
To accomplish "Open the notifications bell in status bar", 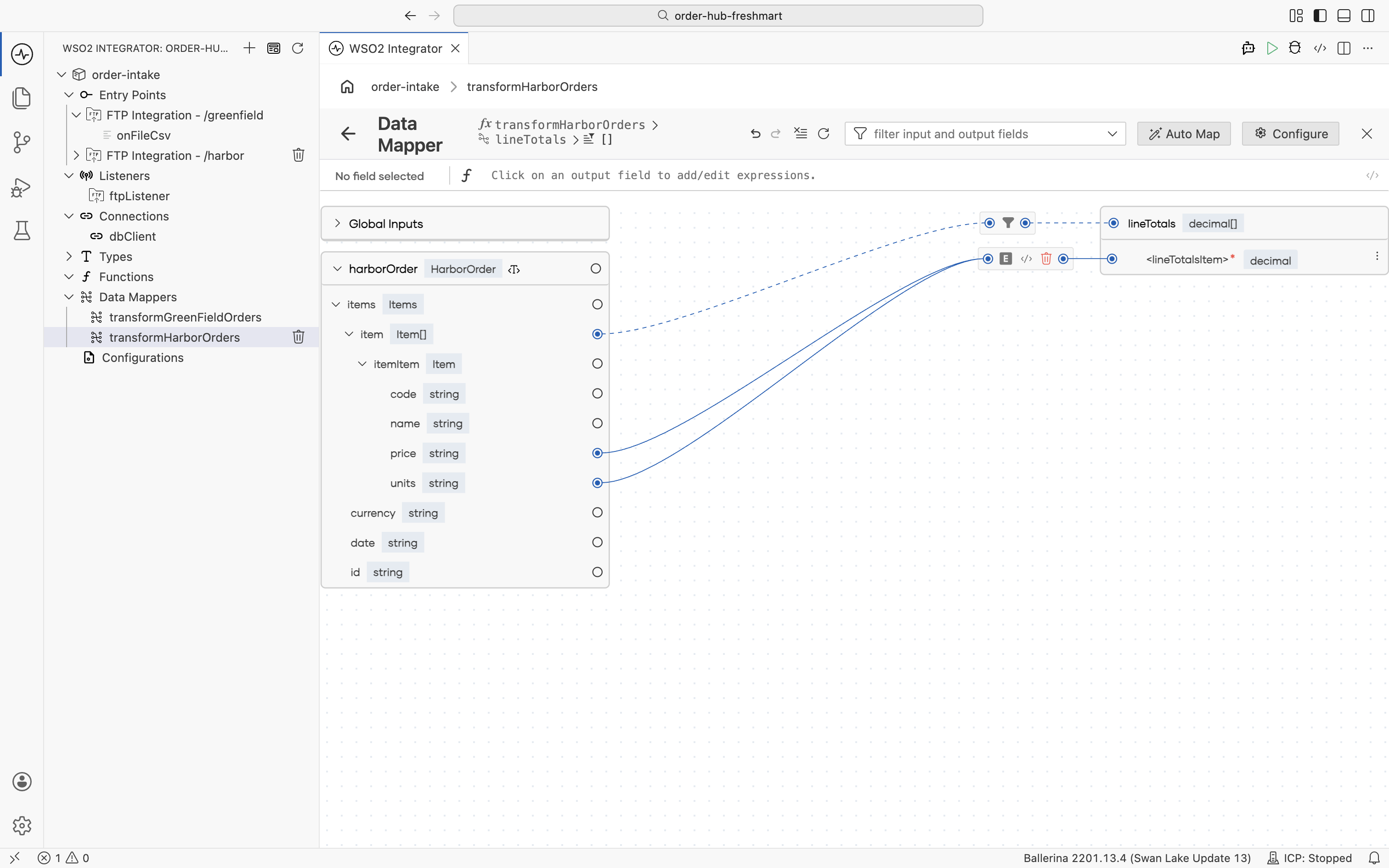I will click(x=1374, y=858).
